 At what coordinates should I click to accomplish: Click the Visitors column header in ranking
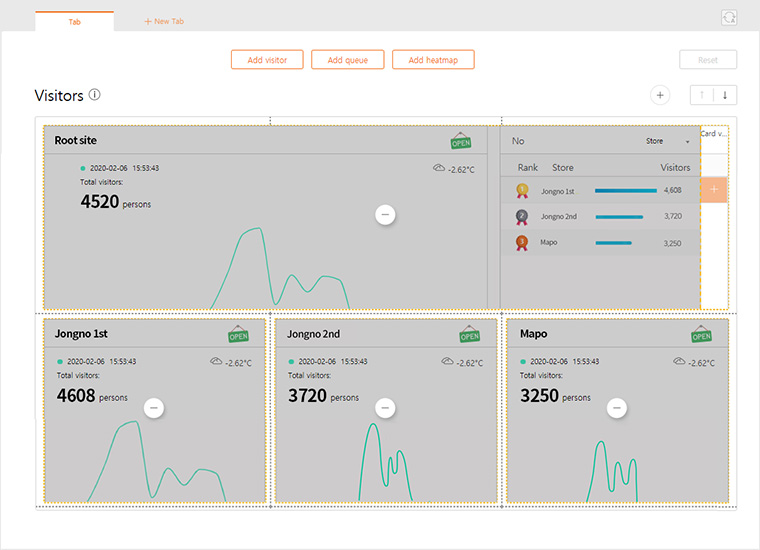(x=675, y=168)
